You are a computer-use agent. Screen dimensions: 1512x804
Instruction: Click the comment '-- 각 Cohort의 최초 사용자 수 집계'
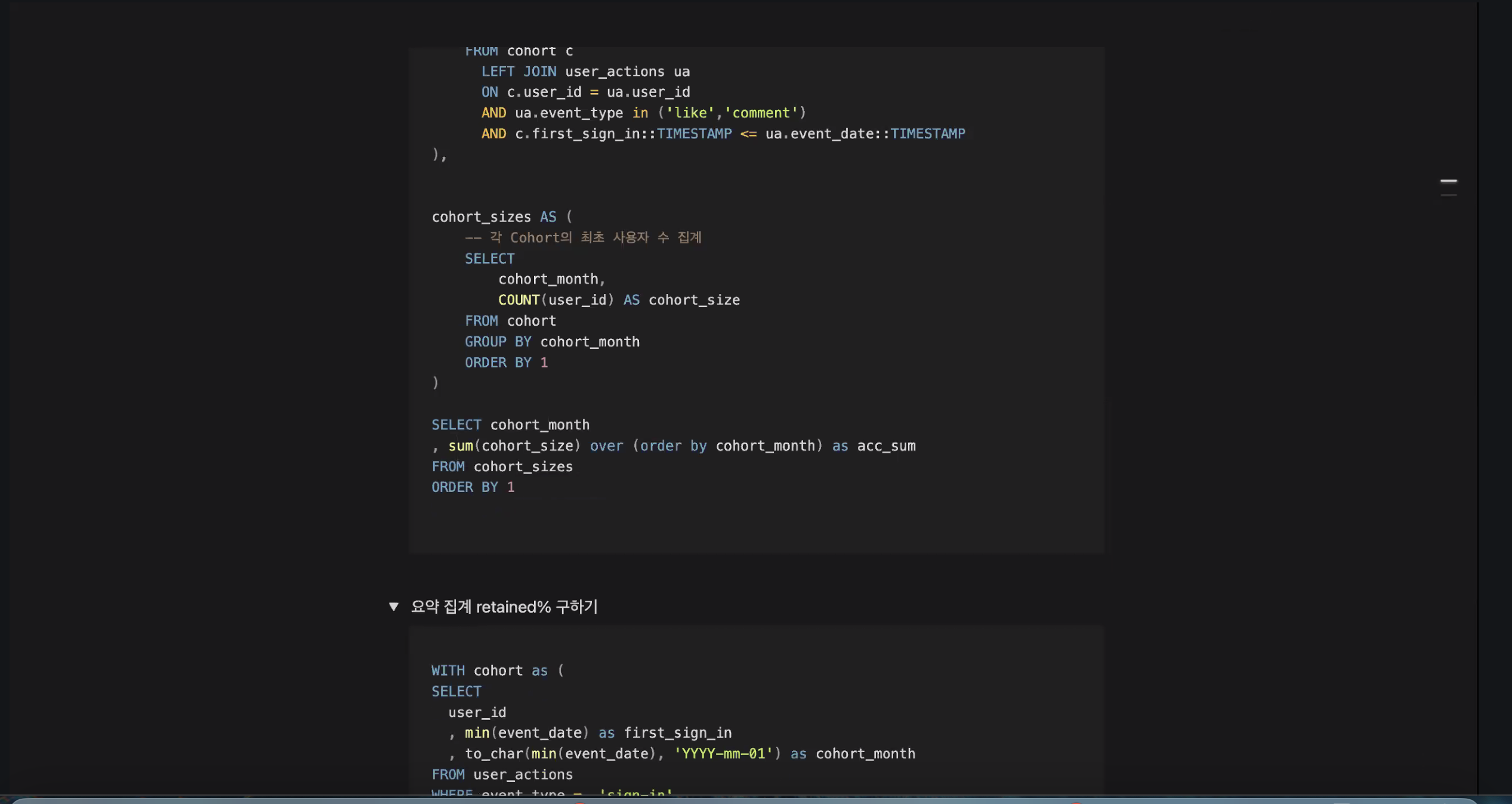(583, 237)
